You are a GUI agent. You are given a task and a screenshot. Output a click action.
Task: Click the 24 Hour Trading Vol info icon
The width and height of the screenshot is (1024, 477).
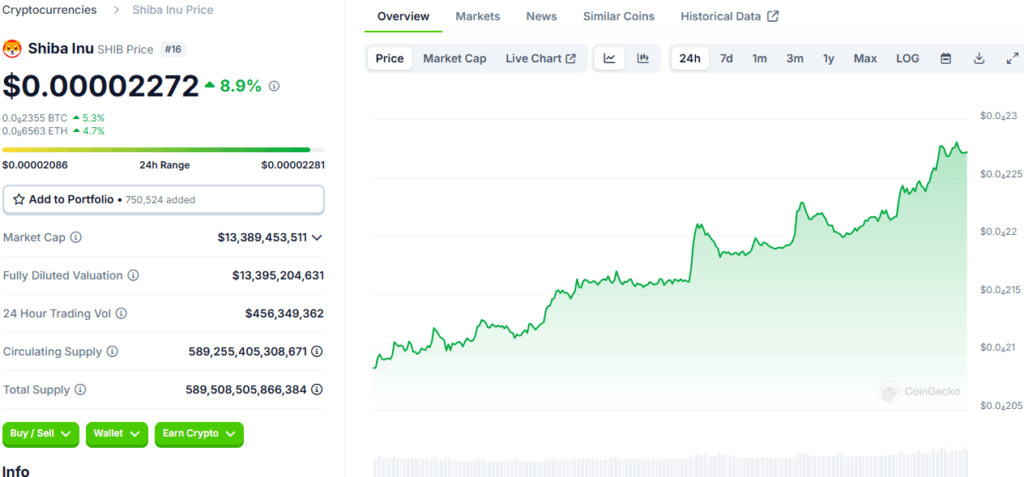click(x=121, y=314)
